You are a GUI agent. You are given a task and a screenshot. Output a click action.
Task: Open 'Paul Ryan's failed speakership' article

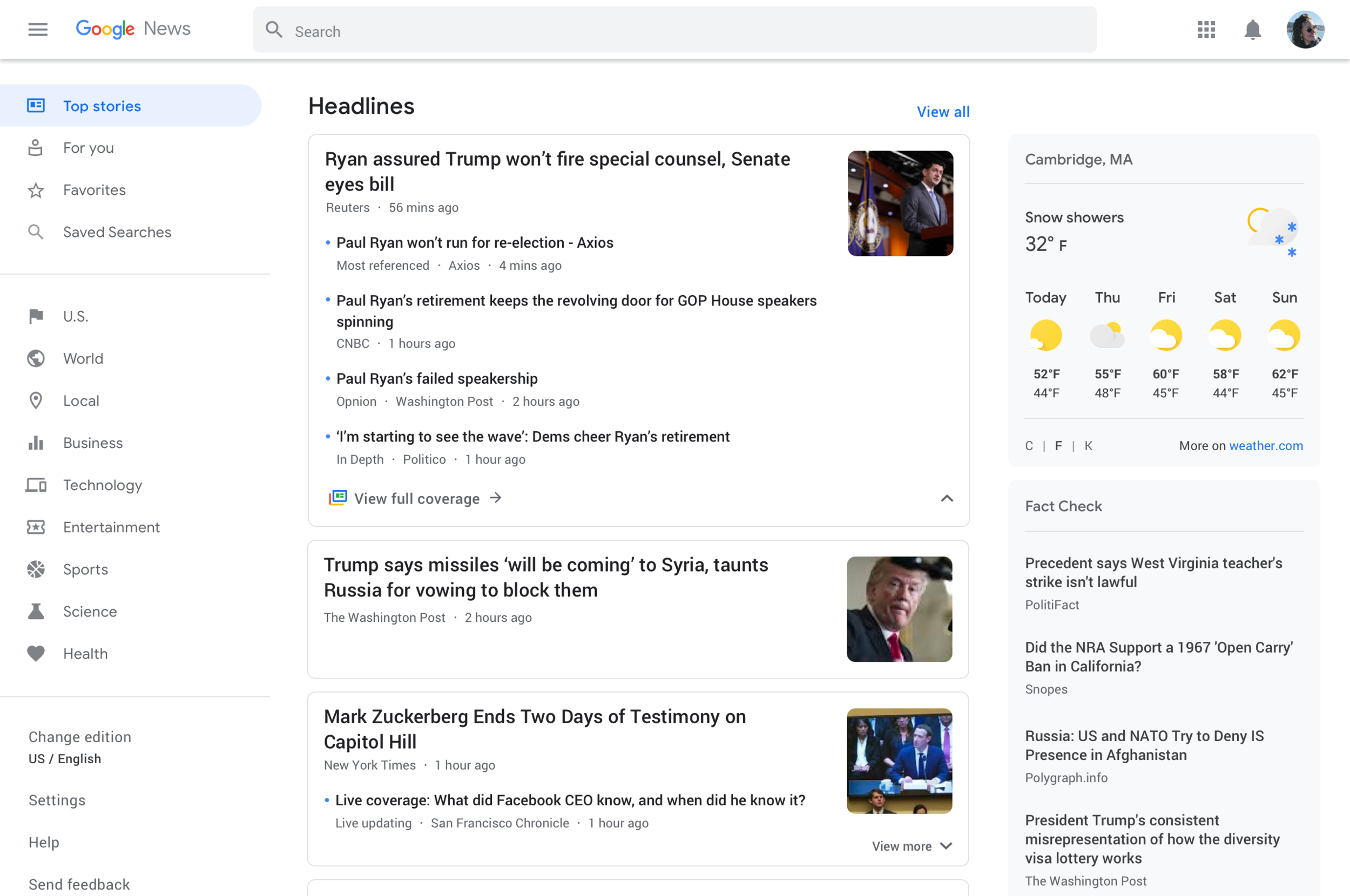pos(437,378)
